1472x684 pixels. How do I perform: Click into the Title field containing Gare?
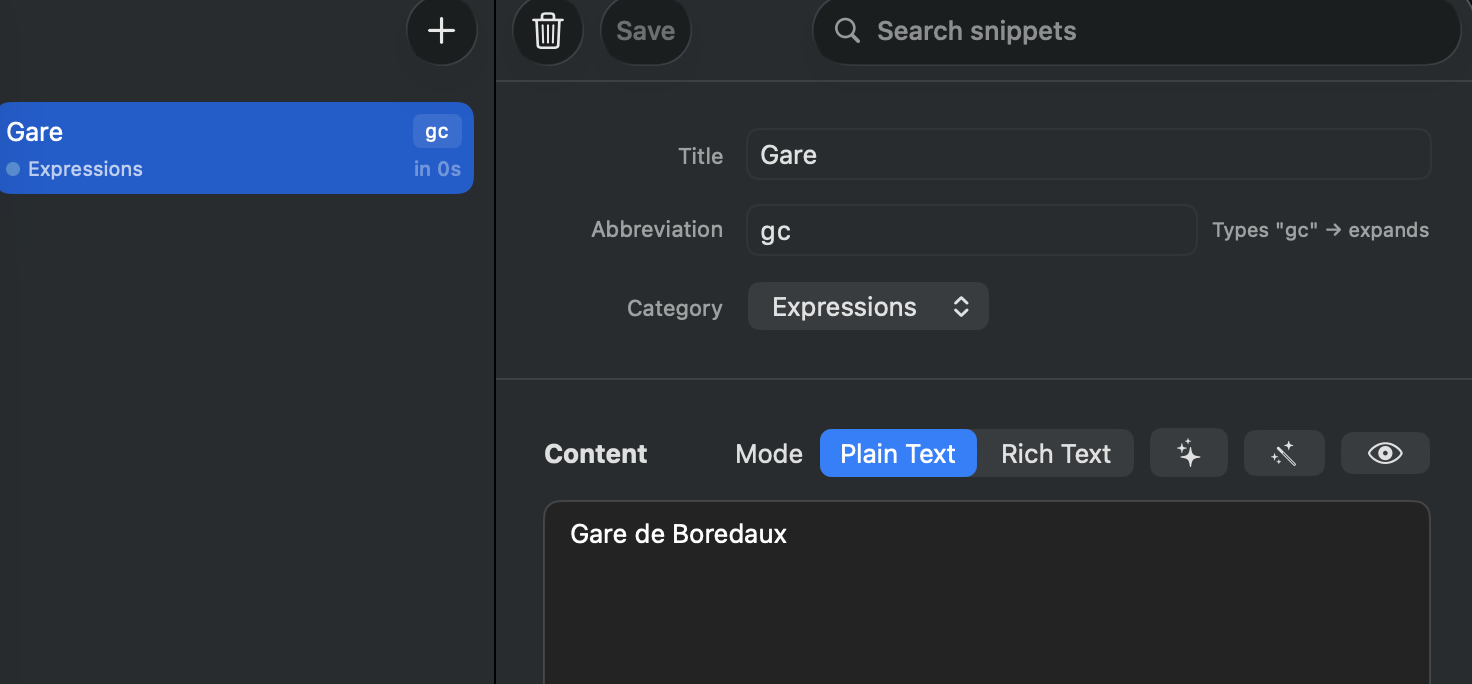[1088, 155]
